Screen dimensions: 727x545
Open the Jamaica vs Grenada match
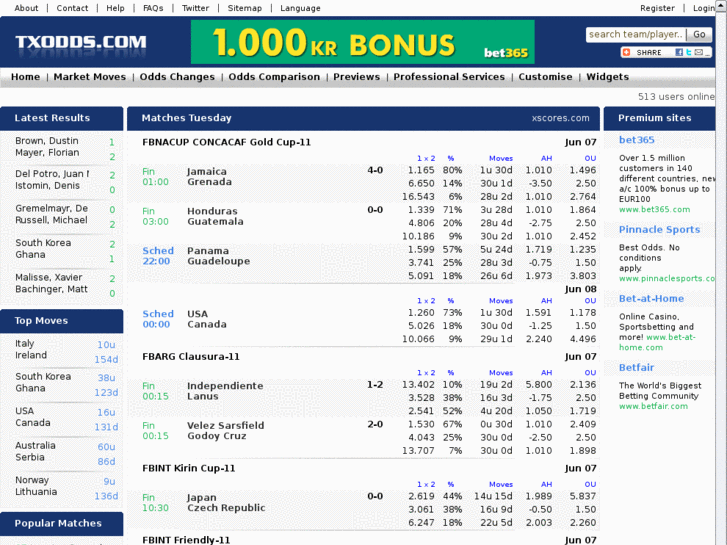point(210,177)
